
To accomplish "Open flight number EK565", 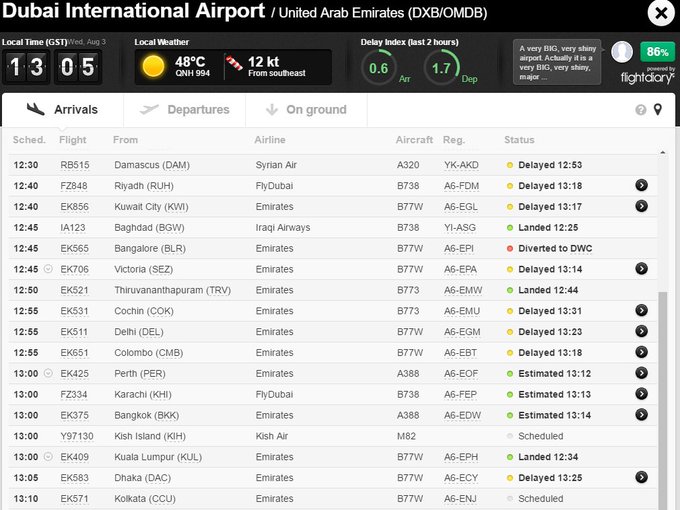I will [74, 248].
